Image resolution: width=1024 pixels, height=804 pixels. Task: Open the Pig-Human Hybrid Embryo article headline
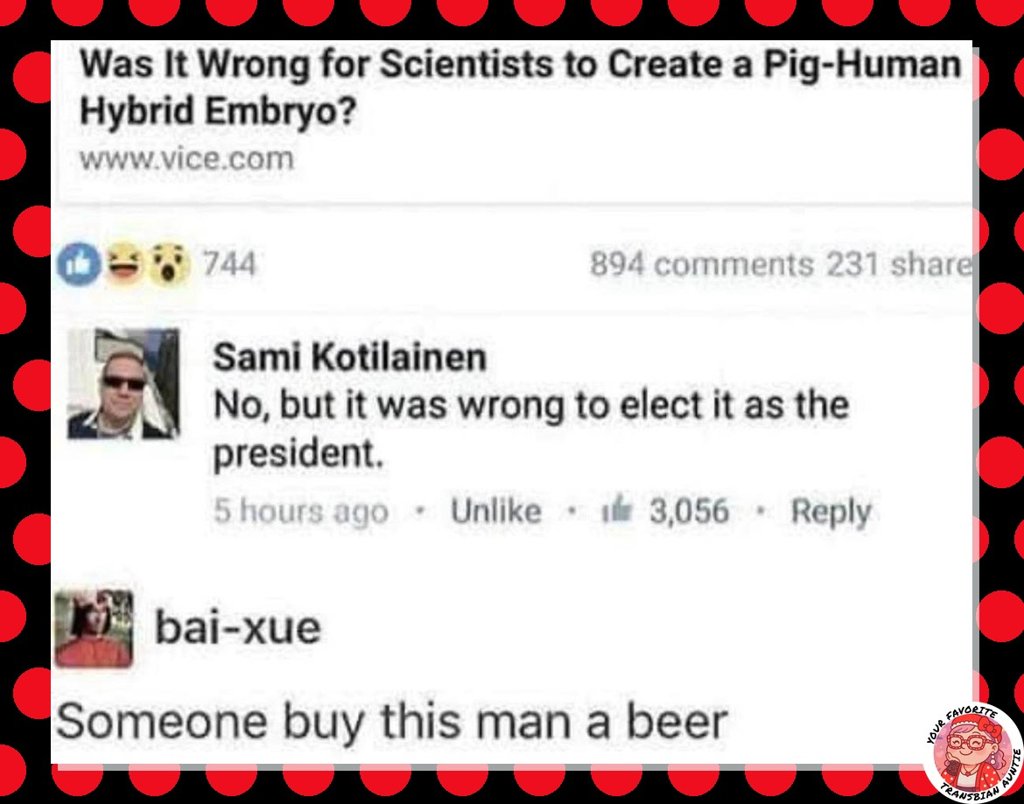[x=520, y=88]
